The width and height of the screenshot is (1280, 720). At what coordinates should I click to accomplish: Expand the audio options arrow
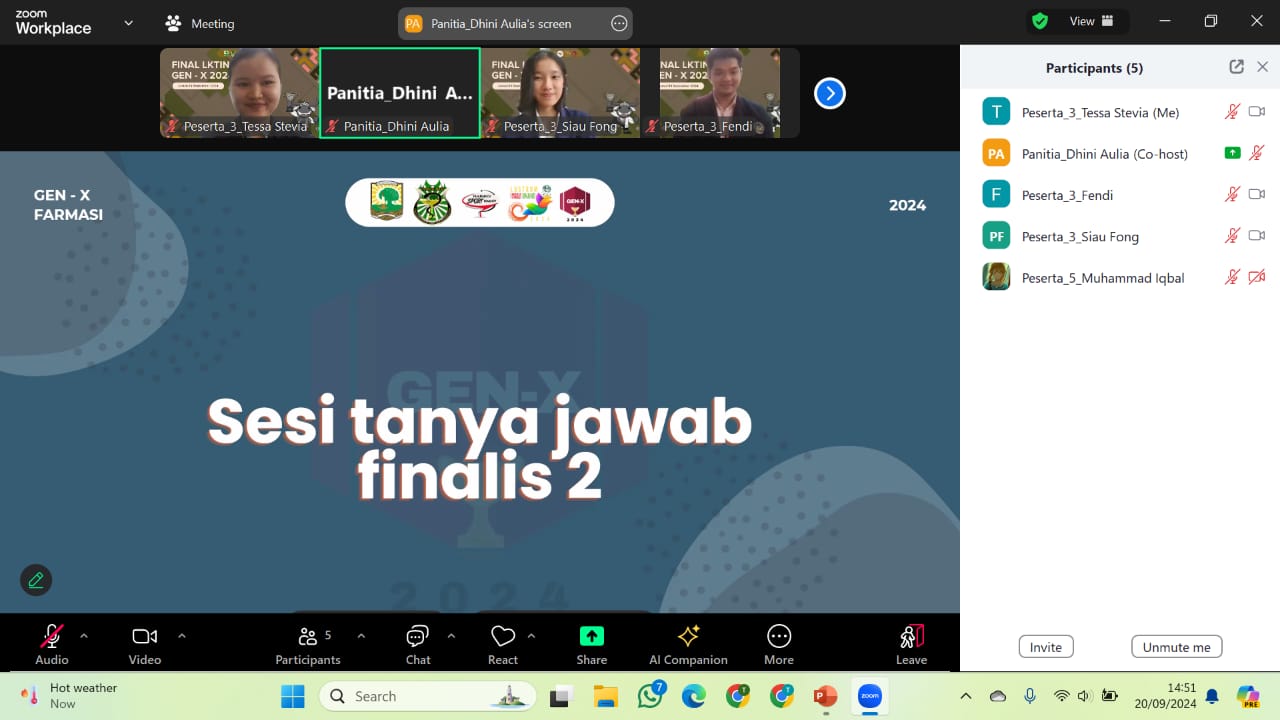pos(84,636)
